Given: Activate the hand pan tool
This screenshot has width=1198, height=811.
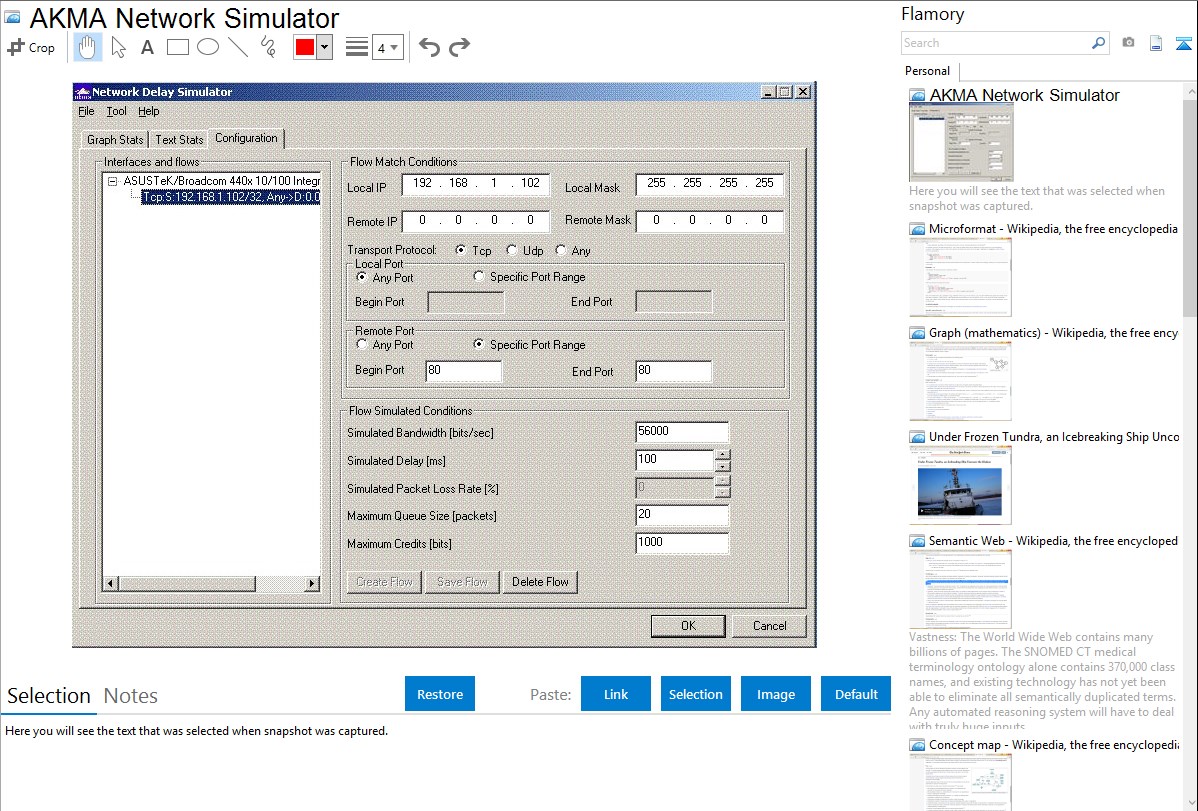Looking at the screenshot, I should [x=87, y=47].
